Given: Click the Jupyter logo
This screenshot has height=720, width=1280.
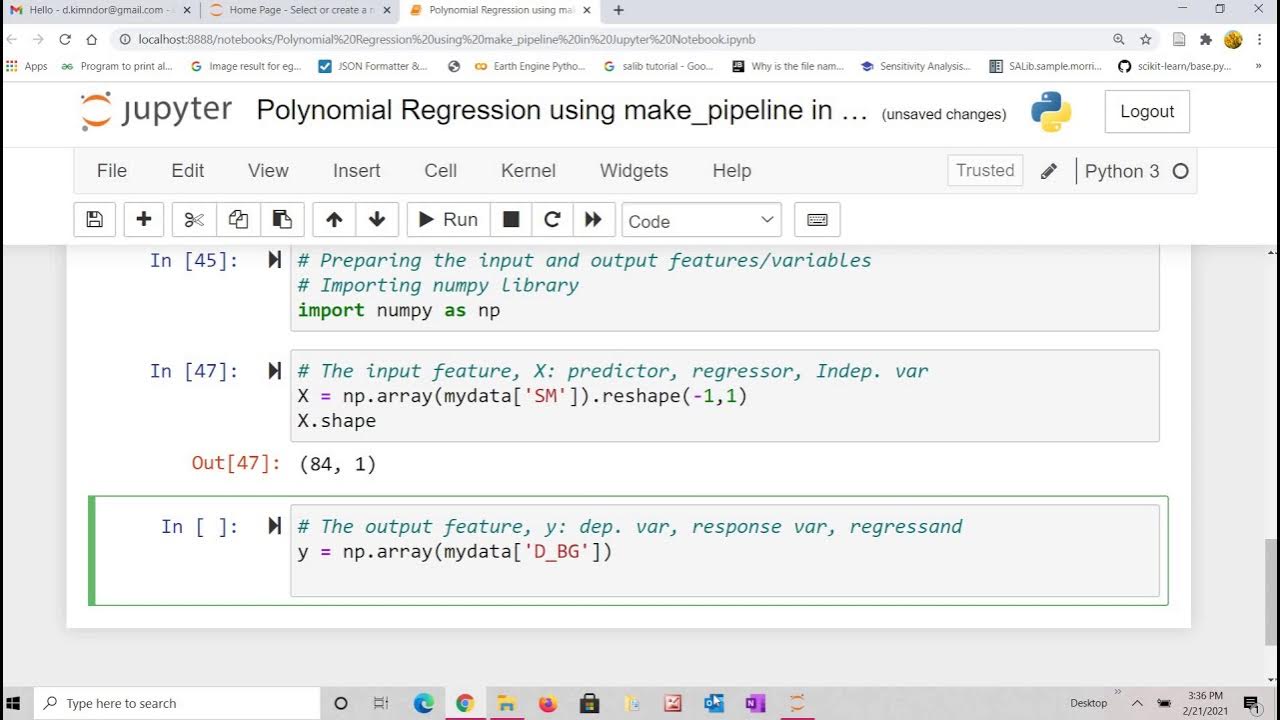Looking at the screenshot, I should (x=156, y=111).
